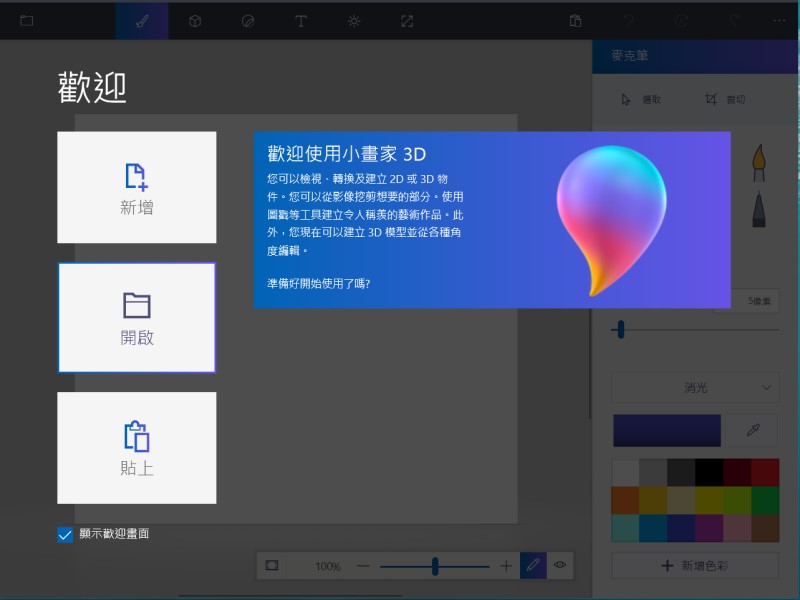800x600 pixels.
Task: Toggle the pencil 2D view button
Action: [x=533, y=565]
